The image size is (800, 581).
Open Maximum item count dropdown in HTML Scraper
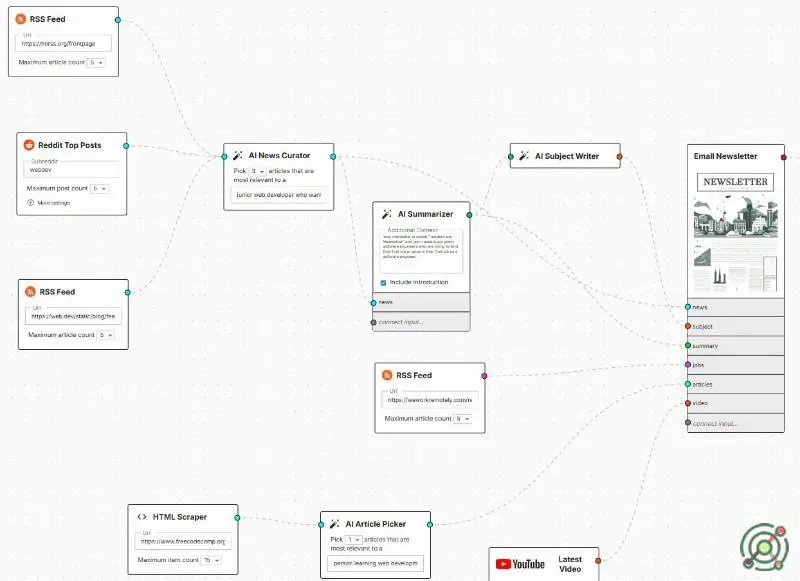211,560
